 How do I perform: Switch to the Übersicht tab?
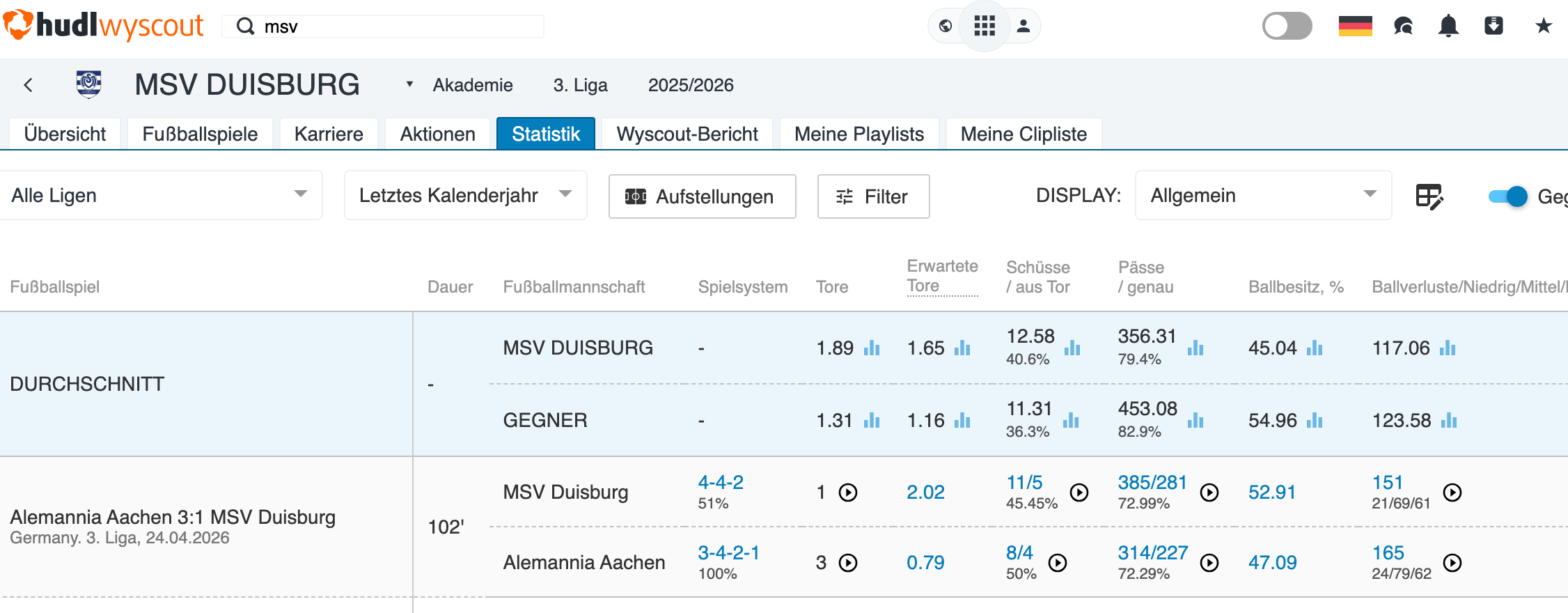(x=65, y=134)
